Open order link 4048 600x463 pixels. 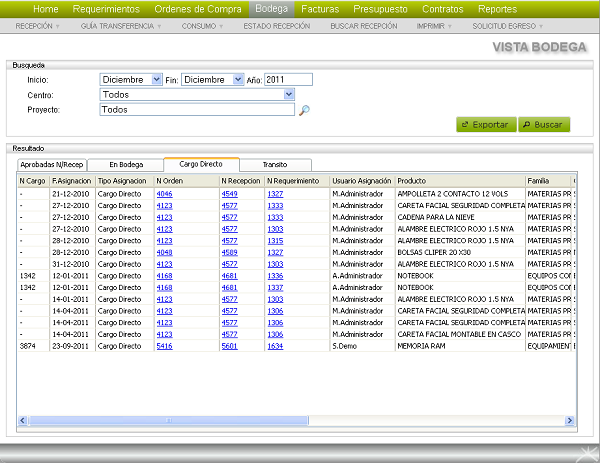165,253
